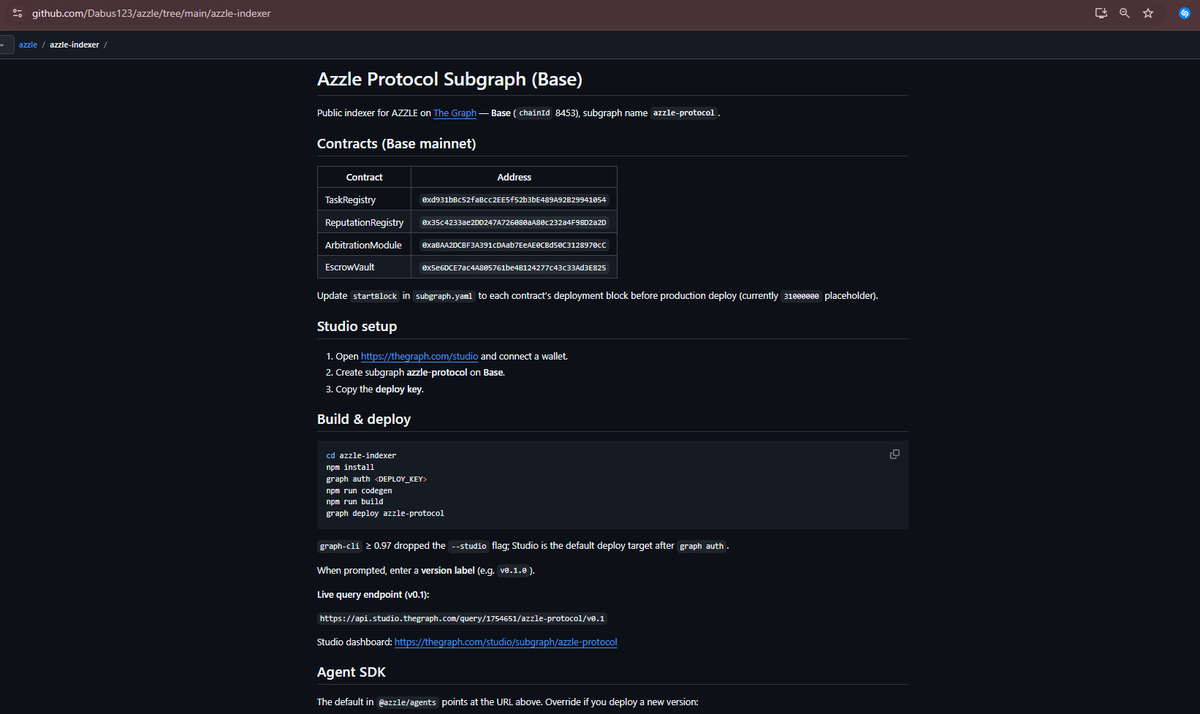This screenshot has width=1200, height=714.
Task: Click the ArbitrationModule address 0xaBAA2DCBF...
Action: click(514, 245)
